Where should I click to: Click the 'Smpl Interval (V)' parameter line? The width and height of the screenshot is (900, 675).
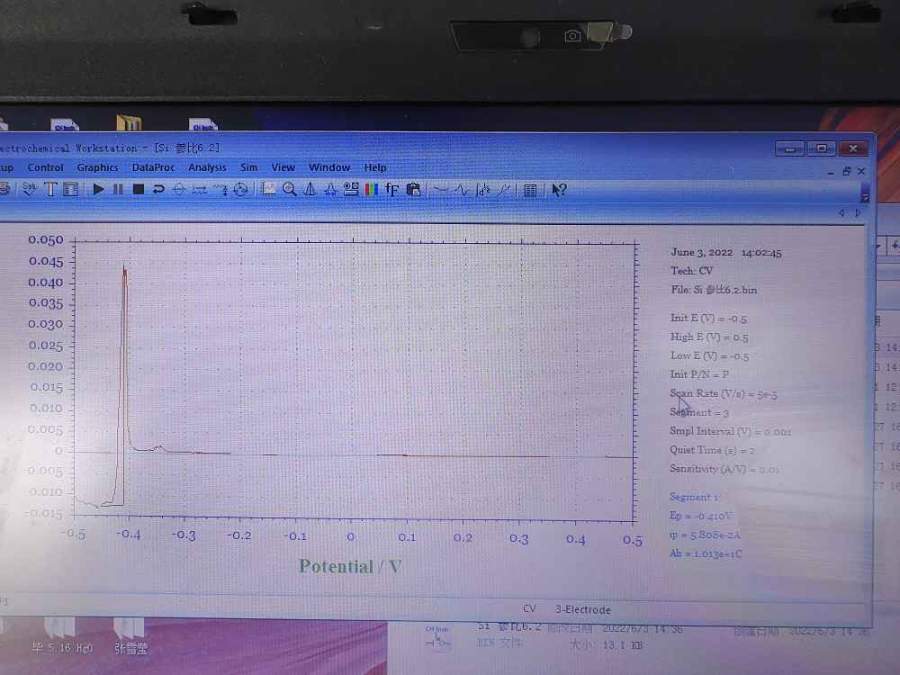coord(731,430)
